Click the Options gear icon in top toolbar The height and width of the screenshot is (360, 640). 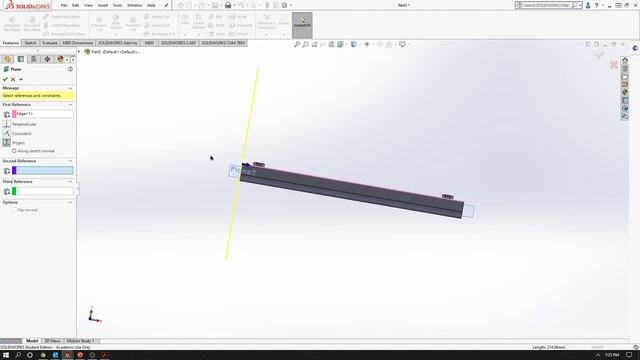click(x=284, y=5)
